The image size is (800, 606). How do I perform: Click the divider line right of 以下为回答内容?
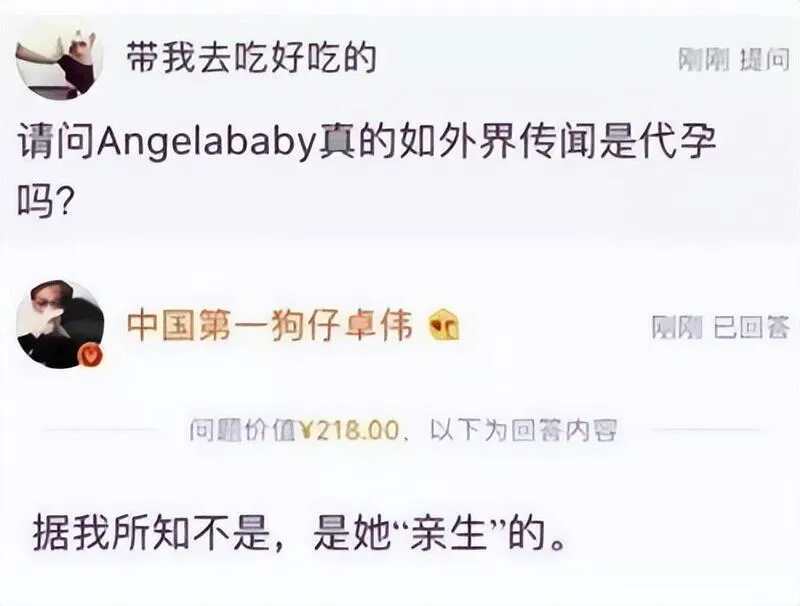click(706, 430)
